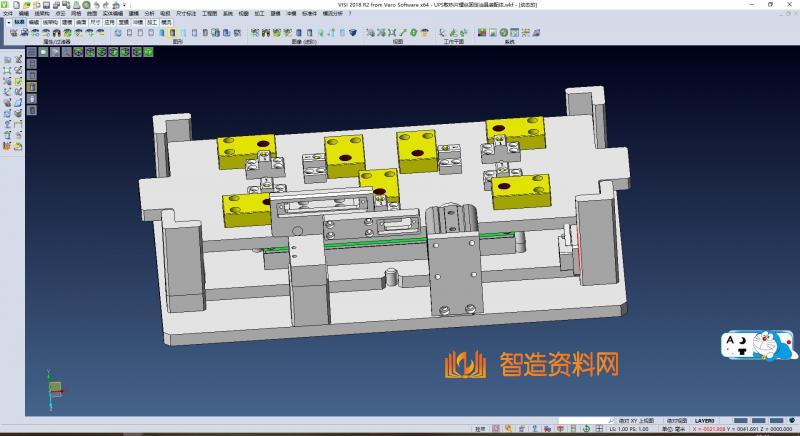Click the green rectangle selection icon in left toolbar
The image size is (800, 436).
[7, 70]
